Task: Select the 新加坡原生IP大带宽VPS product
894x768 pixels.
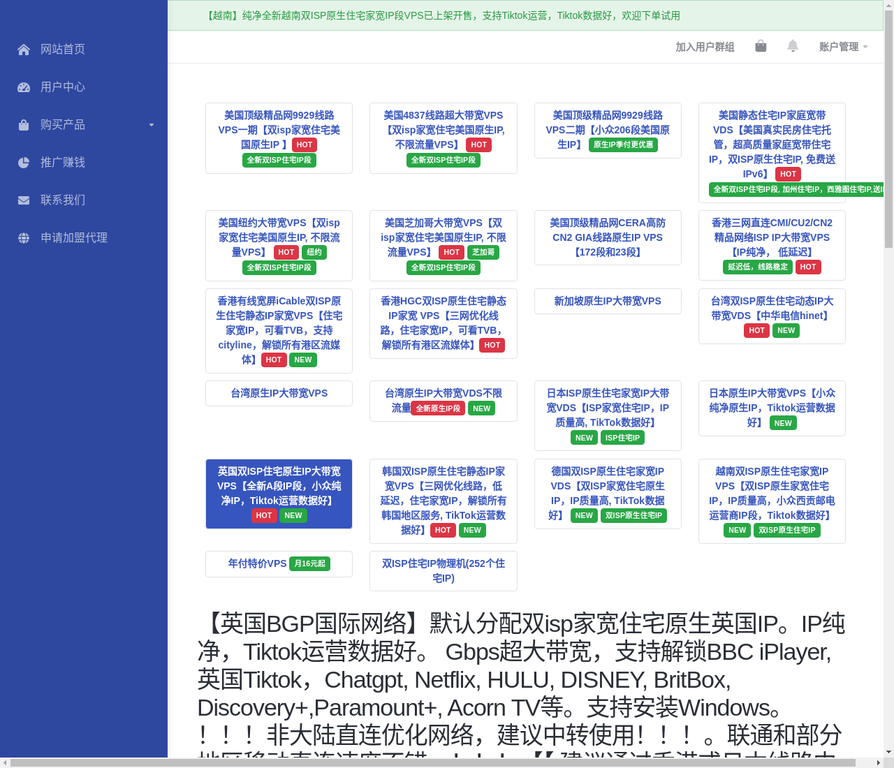Action: pyautogui.click(x=607, y=301)
